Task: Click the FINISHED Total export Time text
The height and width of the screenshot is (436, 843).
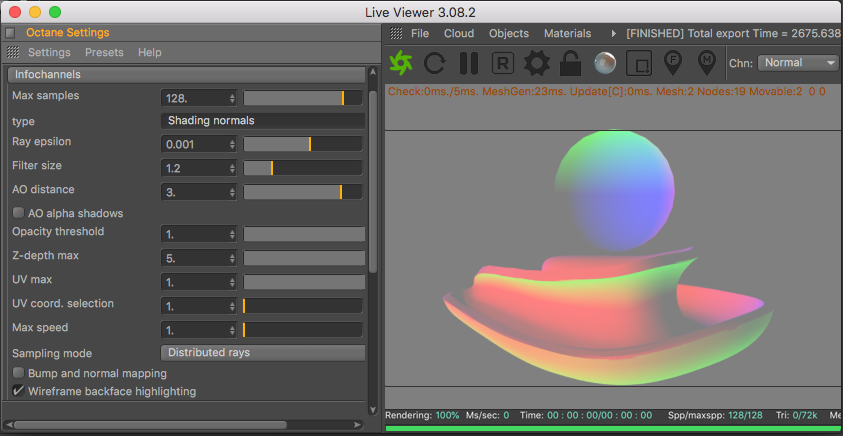Action: [x=734, y=33]
